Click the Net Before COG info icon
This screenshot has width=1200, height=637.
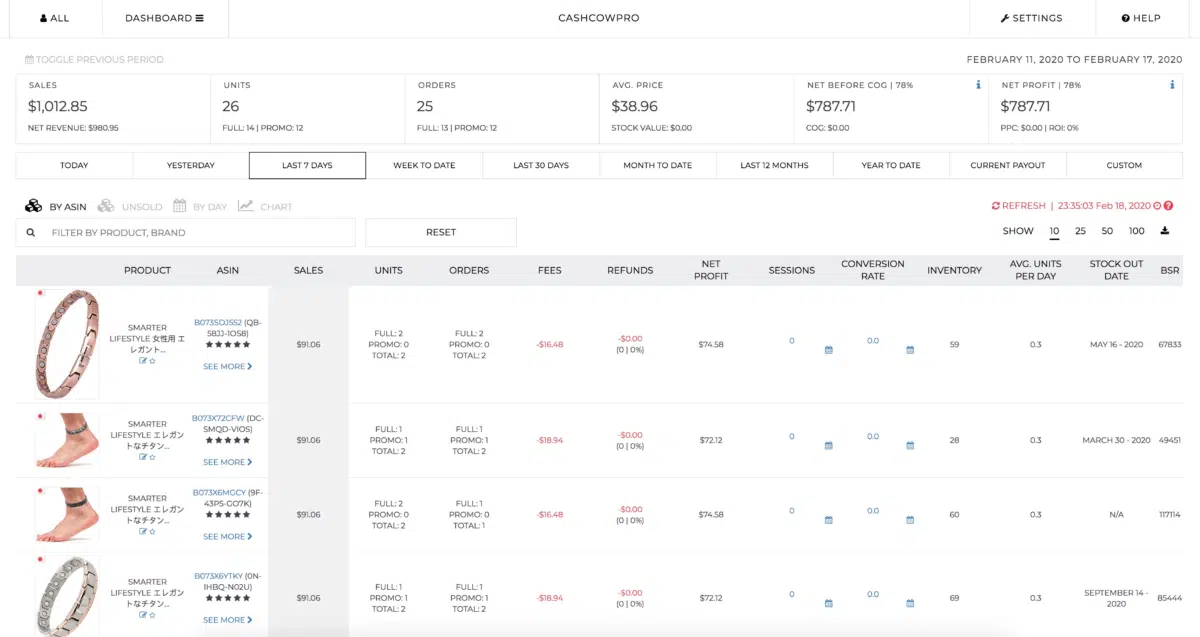click(x=978, y=85)
